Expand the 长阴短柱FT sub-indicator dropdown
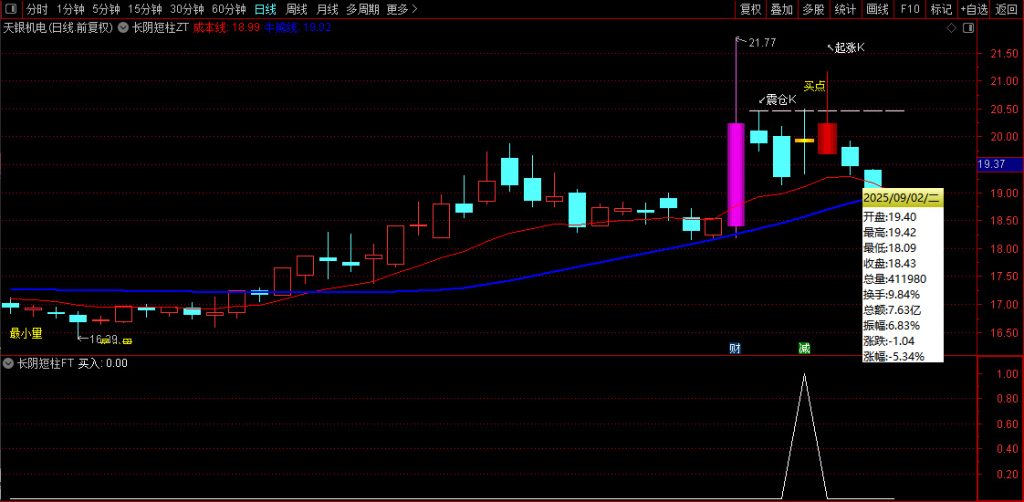 tap(9, 364)
